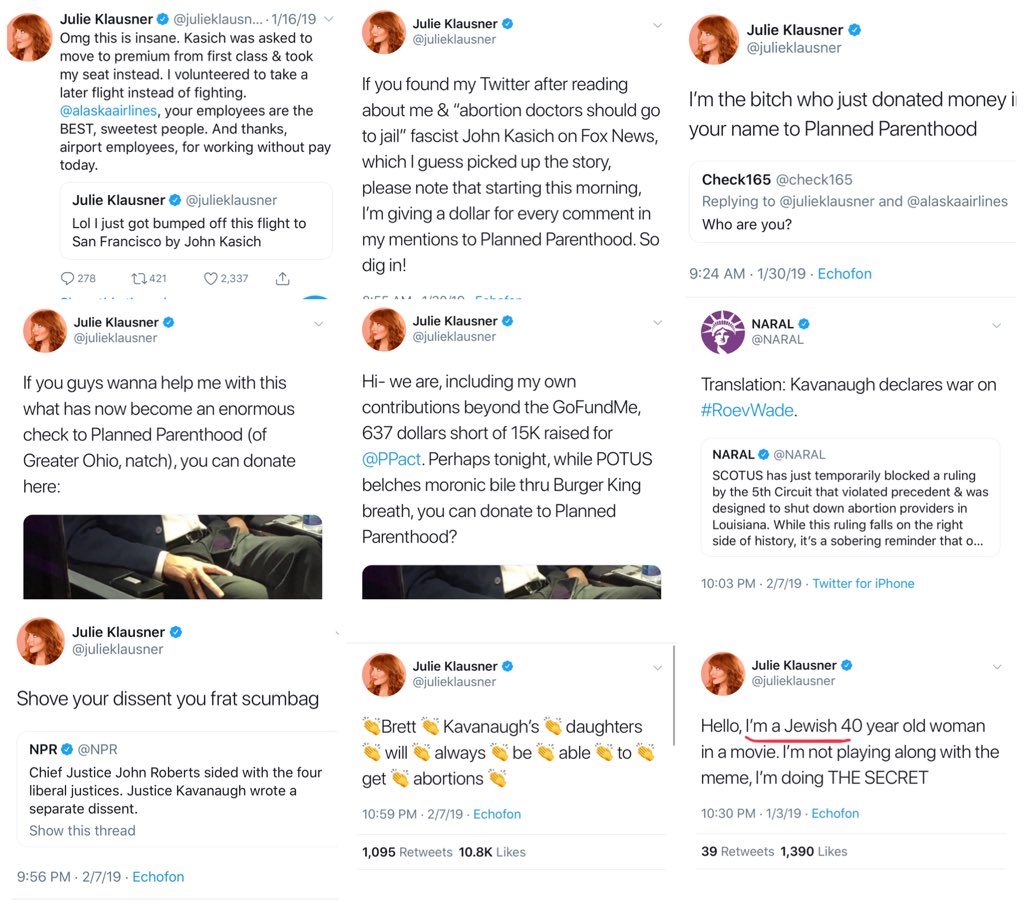This screenshot has height=907, width=1024.
Task: Click the 'Twitter for iPhone' source link
Action: click(x=863, y=583)
